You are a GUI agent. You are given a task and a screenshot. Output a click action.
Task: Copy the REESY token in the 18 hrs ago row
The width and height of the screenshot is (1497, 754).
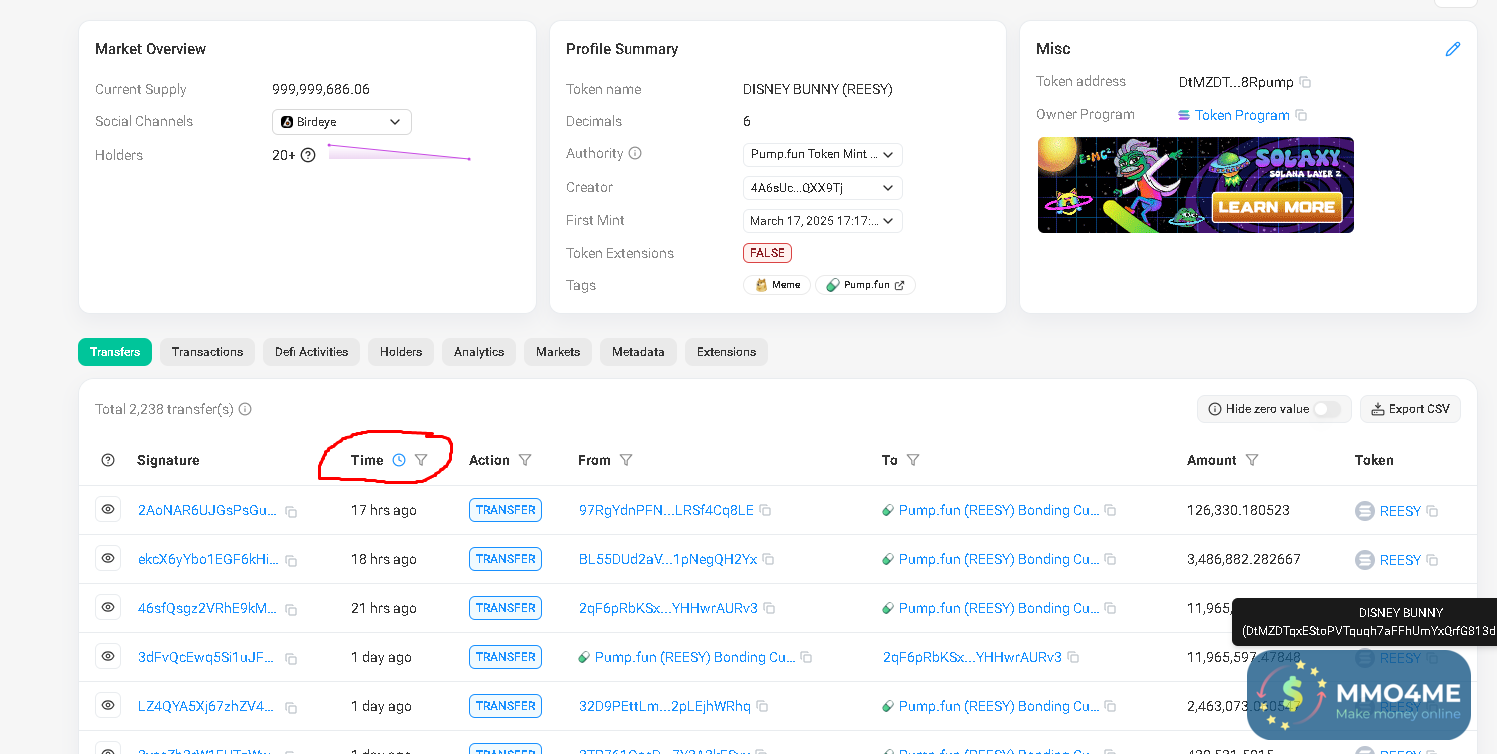[x=1432, y=560]
